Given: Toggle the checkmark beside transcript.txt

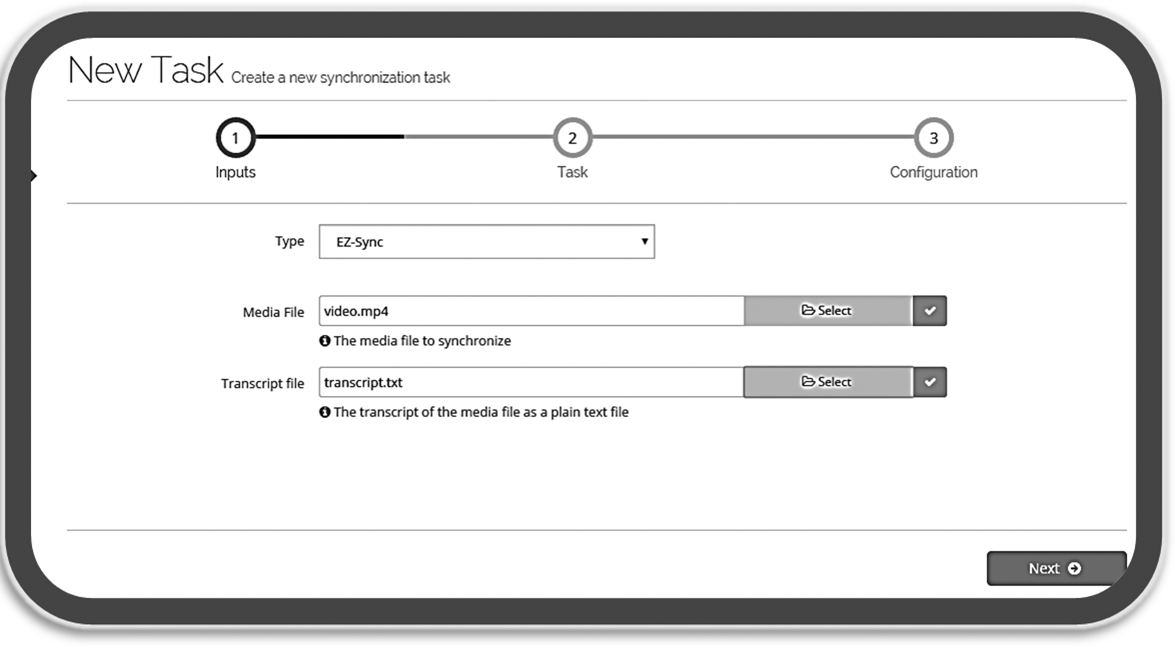Looking at the screenshot, I should (x=930, y=382).
